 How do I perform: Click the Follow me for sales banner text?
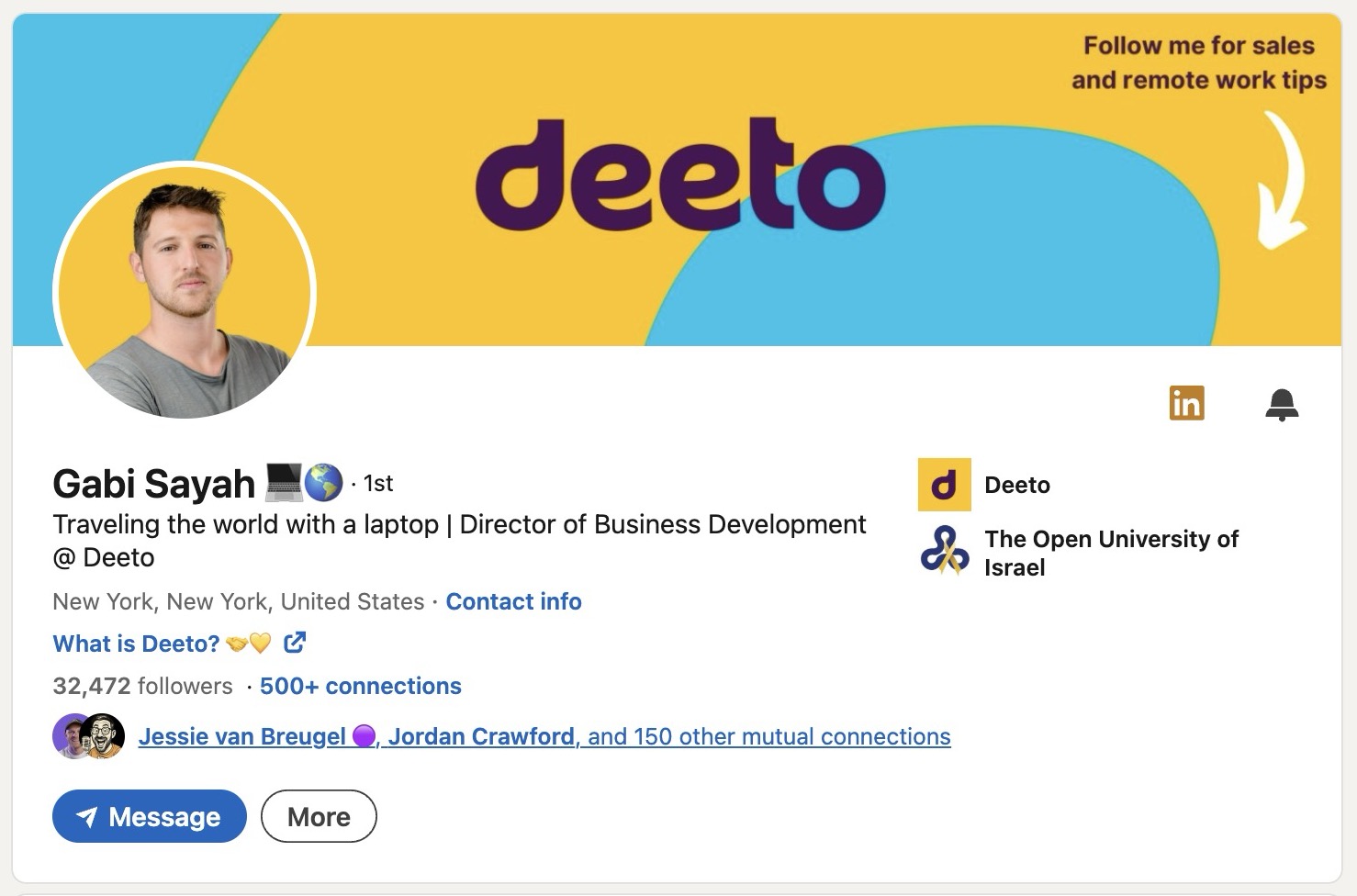tap(1199, 62)
